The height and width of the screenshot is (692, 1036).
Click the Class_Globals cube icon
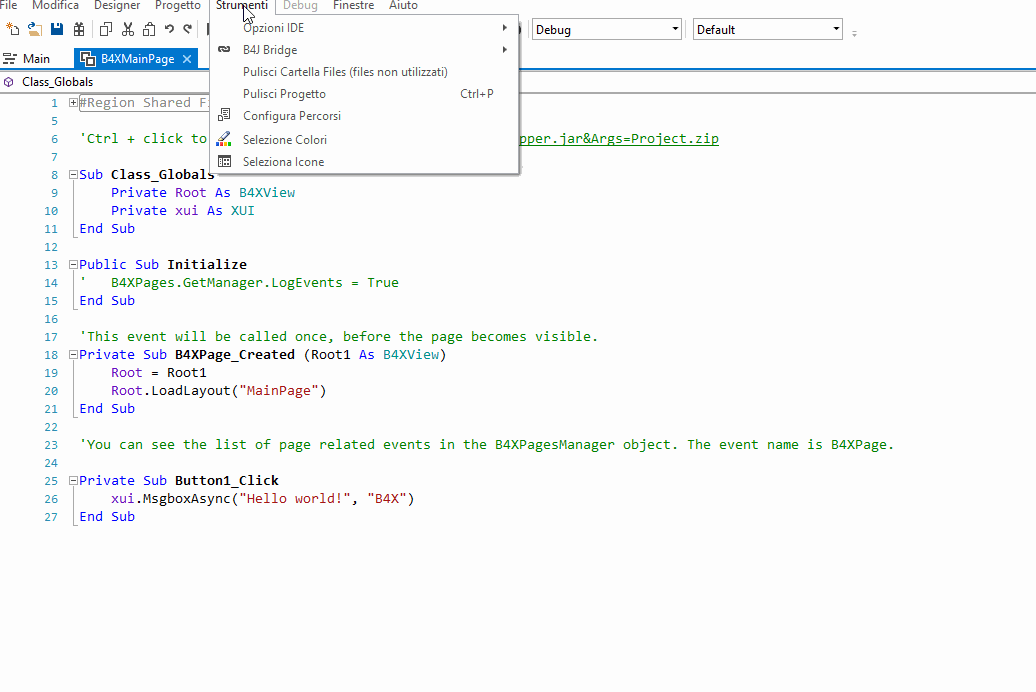pos(9,82)
